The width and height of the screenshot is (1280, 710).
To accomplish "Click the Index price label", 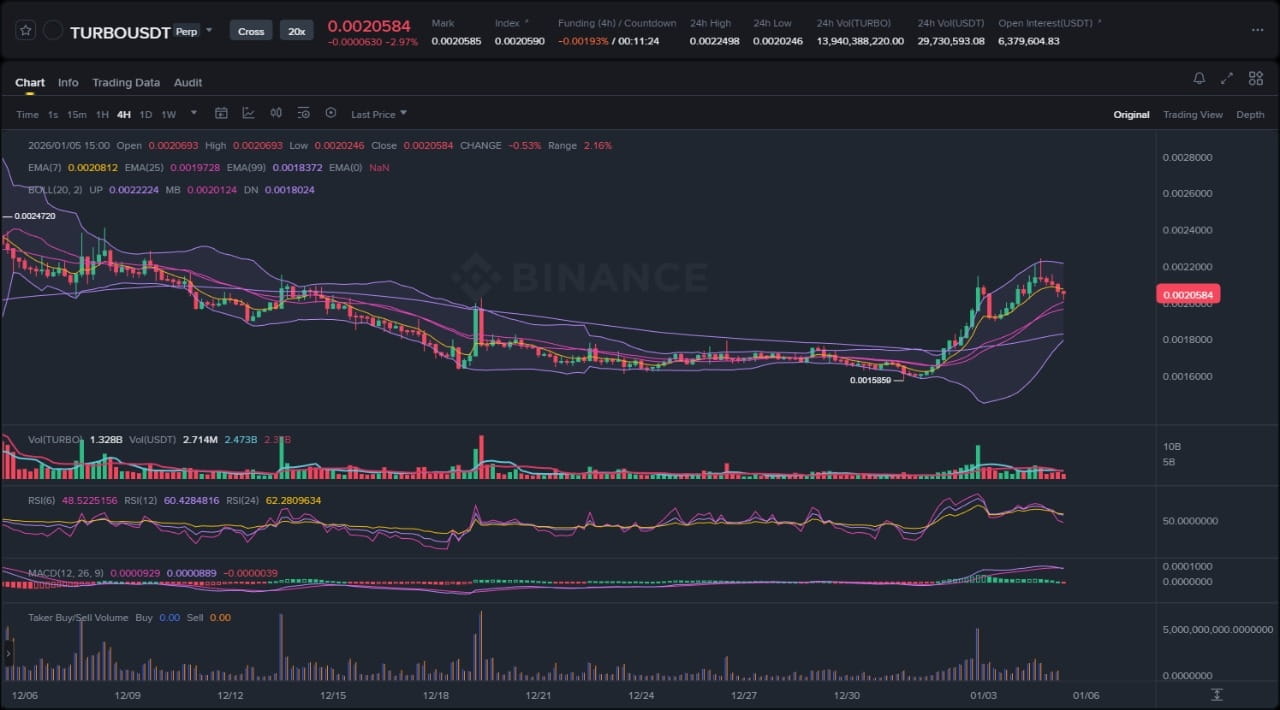I will 507,22.
